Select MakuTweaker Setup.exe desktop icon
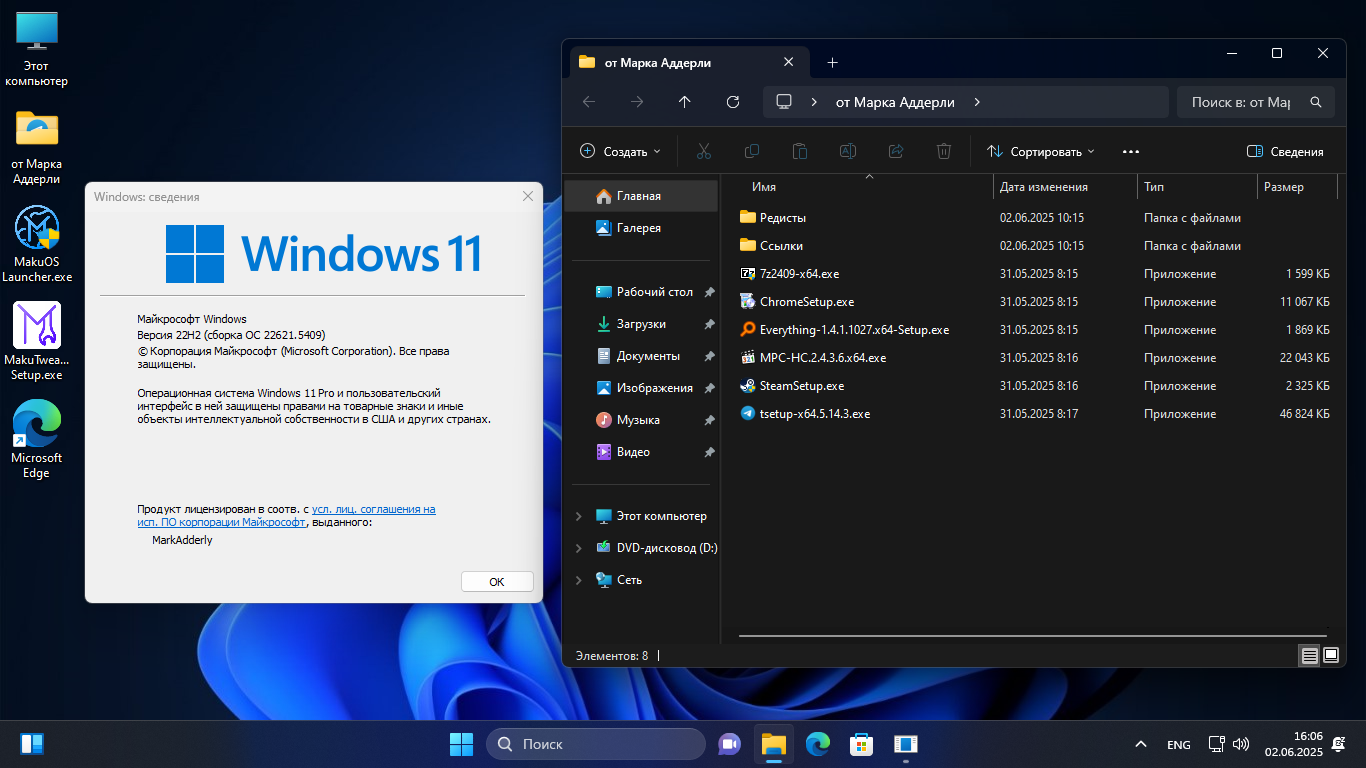 tap(37, 341)
